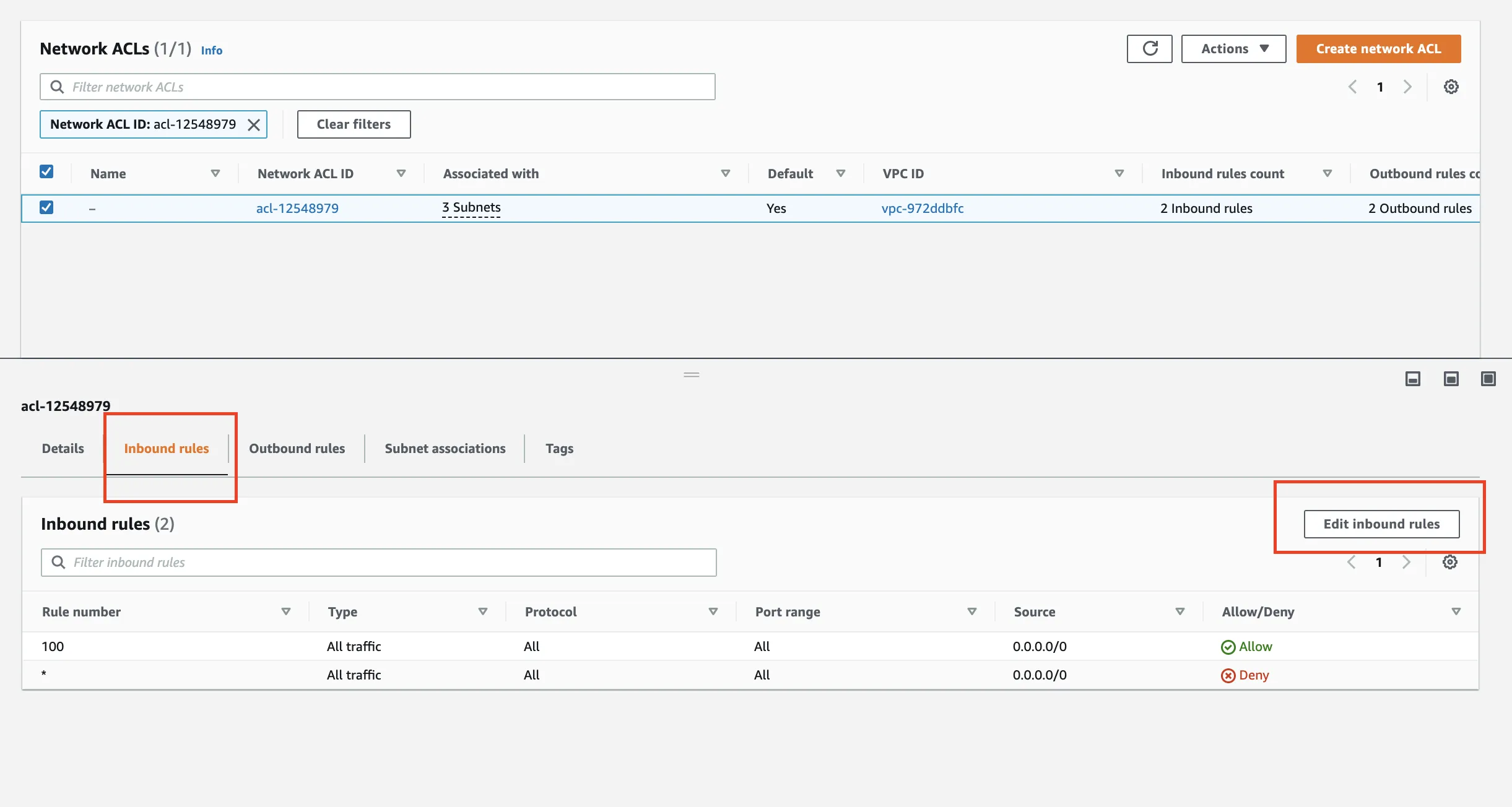
Task: Uncheck the acl-12548979 row checkbox
Action: tap(46, 207)
